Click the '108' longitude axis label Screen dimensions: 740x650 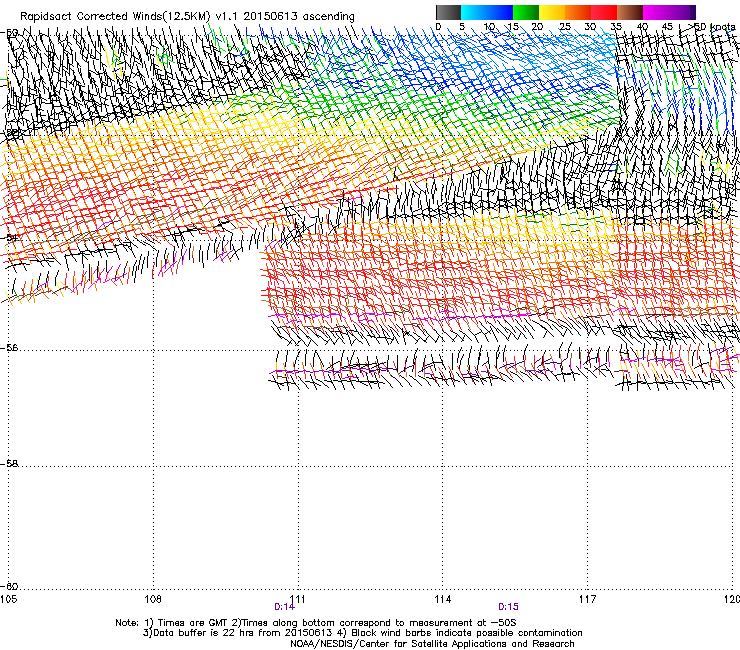click(153, 599)
